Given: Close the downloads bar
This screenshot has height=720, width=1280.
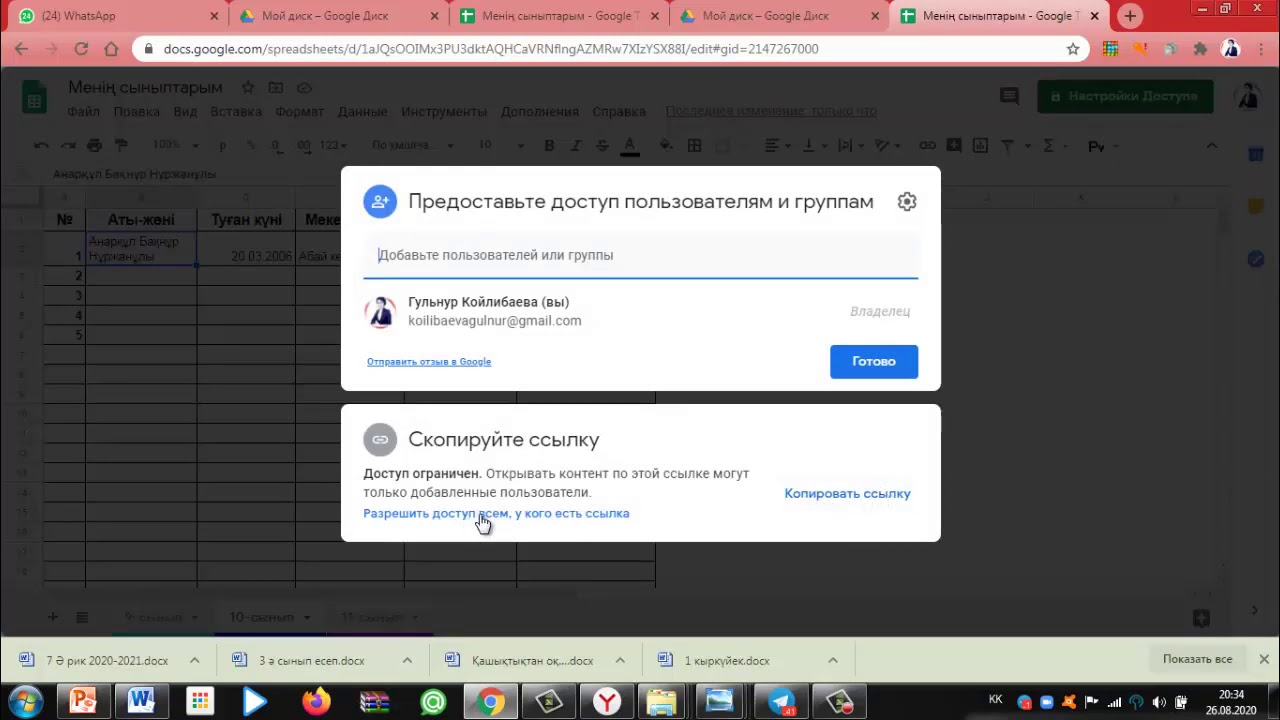Looking at the screenshot, I should [1264, 659].
